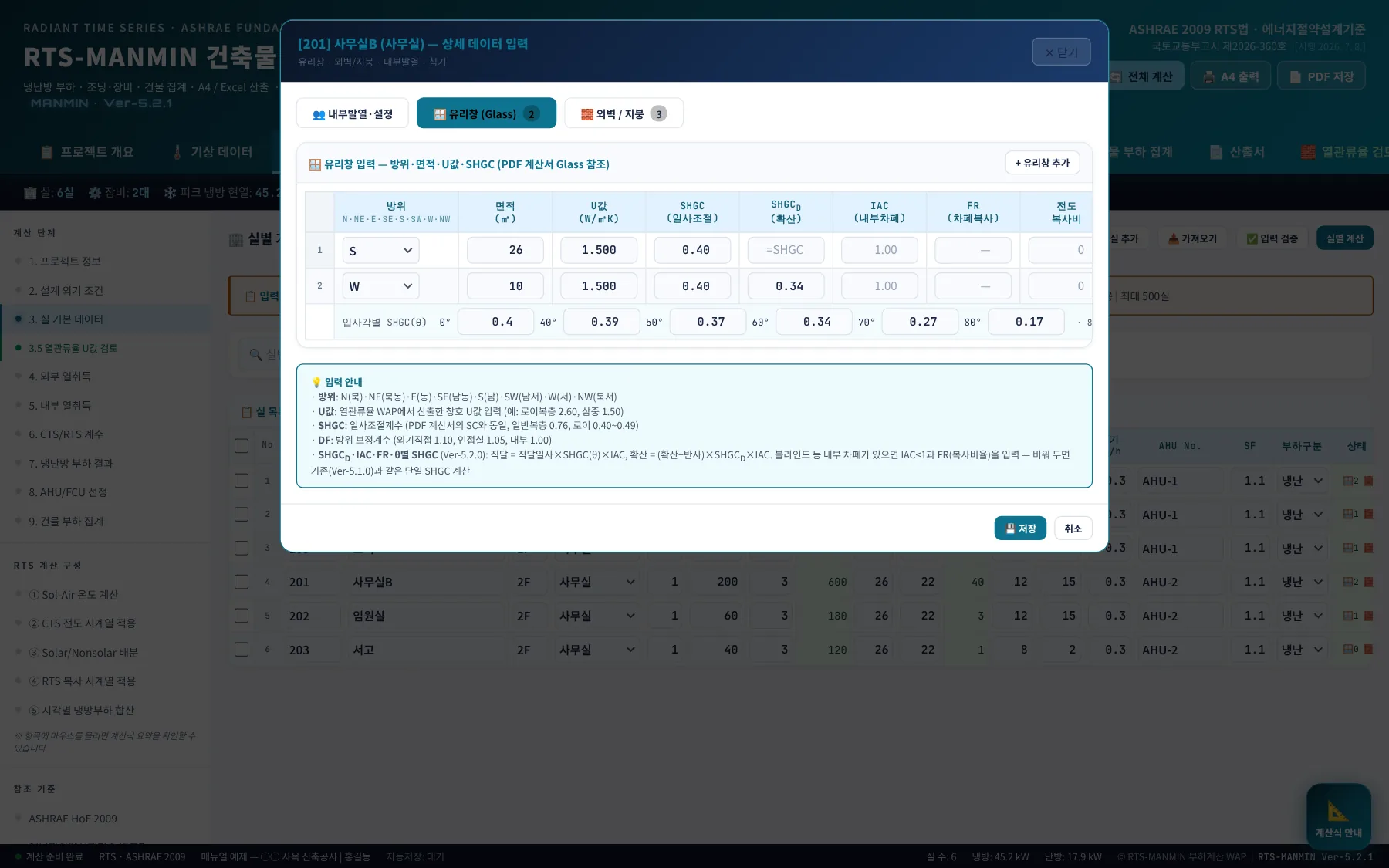Open the 기상 데이터 tab in the main window

(x=213, y=152)
